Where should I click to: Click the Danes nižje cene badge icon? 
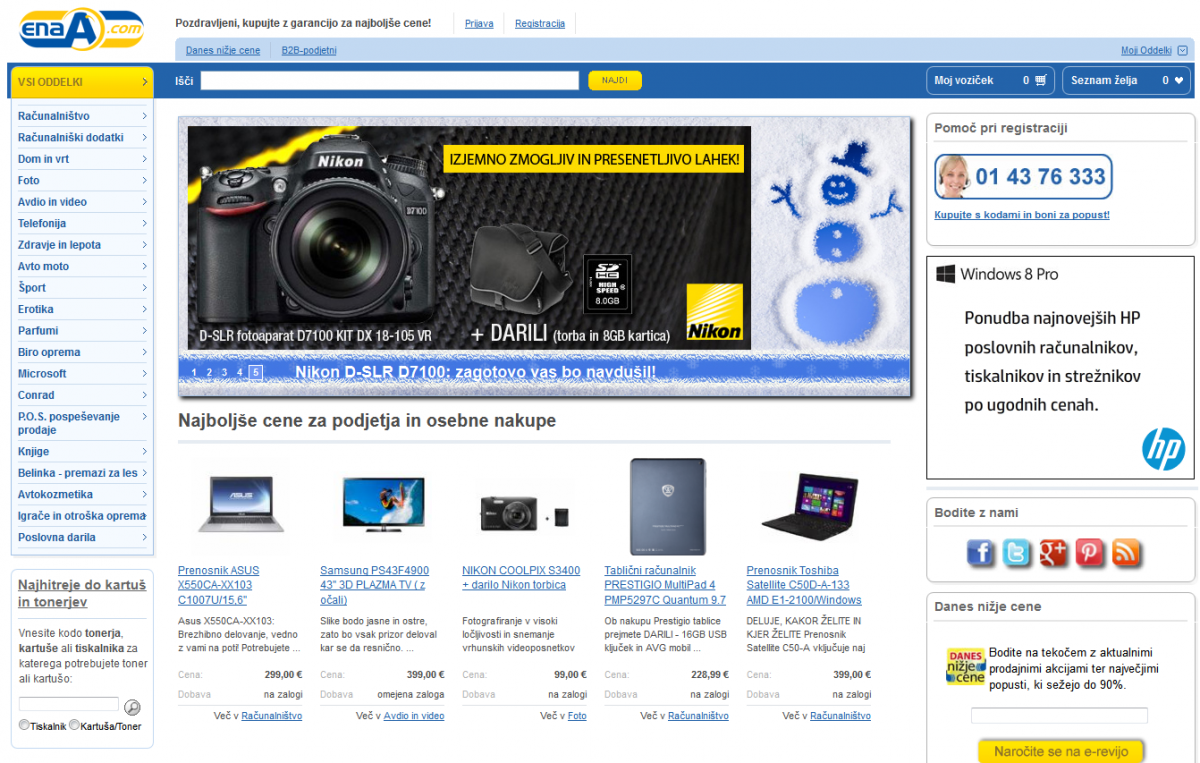[x=966, y=666]
